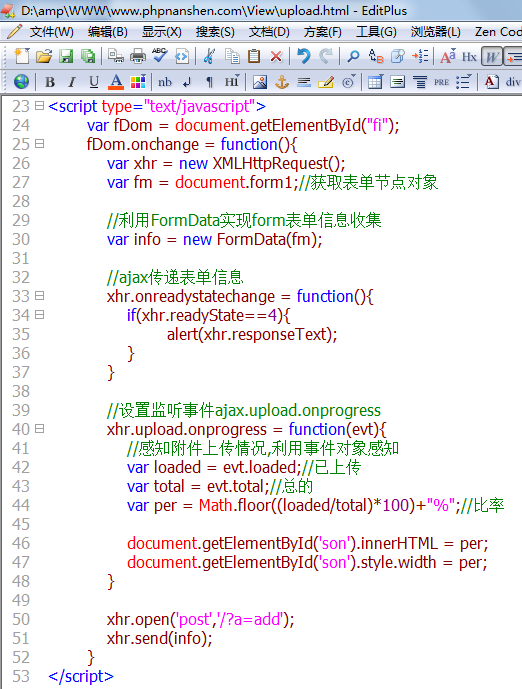Insert an anchor link icon
Screen dimensions: 522x689
(x=282, y=82)
